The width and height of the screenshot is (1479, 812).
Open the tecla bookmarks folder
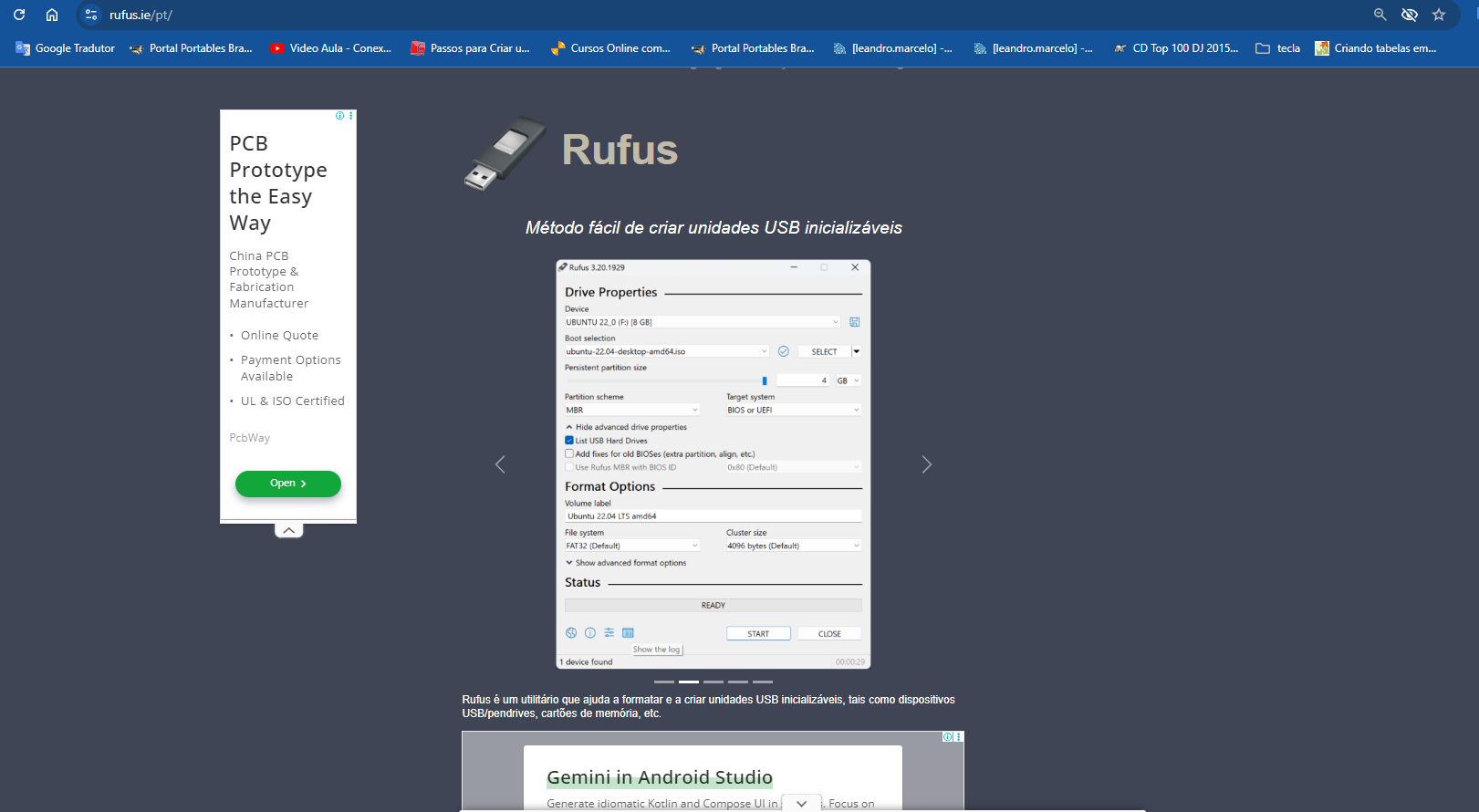click(1277, 48)
